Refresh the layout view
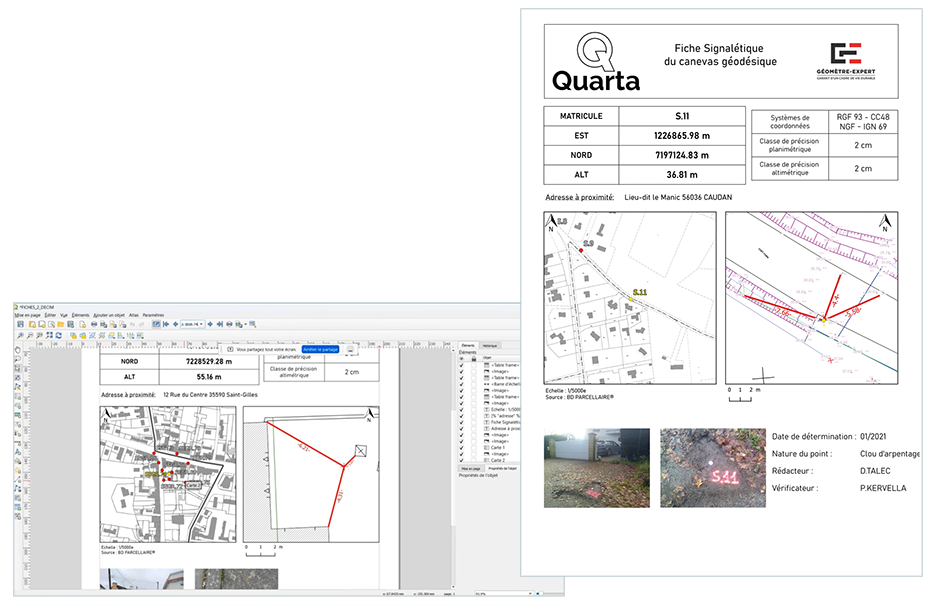950x606 pixels. pos(59,336)
